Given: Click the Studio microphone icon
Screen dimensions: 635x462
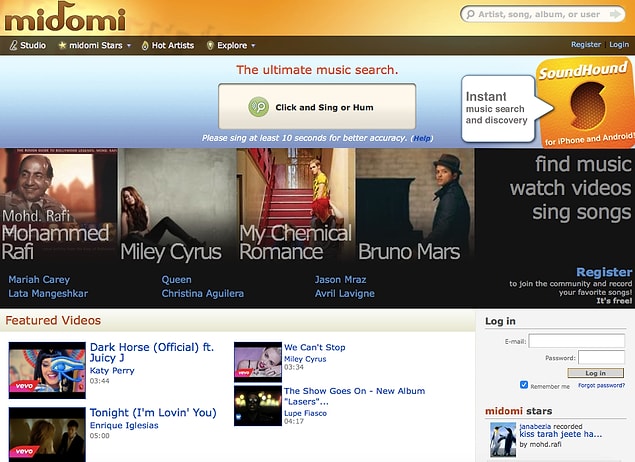Looking at the screenshot, I should pyautogui.click(x=13, y=45).
